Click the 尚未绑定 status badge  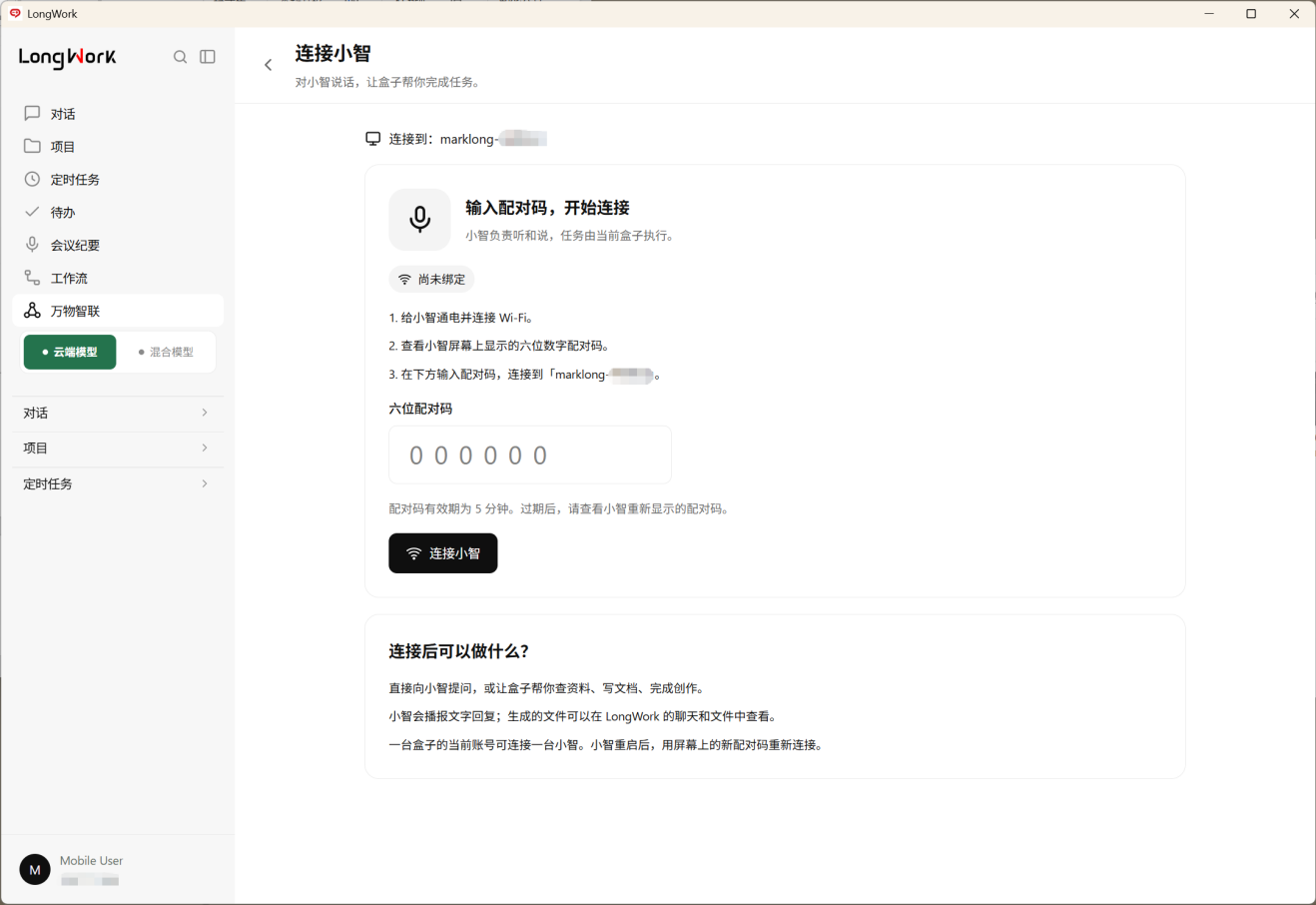click(x=431, y=280)
